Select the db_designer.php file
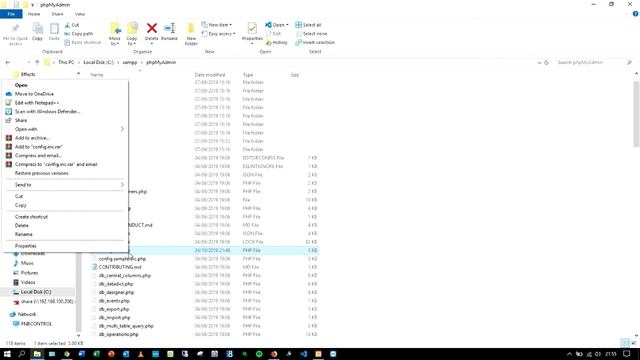This screenshot has height=360, width=640. pyautogui.click(x=116, y=292)
